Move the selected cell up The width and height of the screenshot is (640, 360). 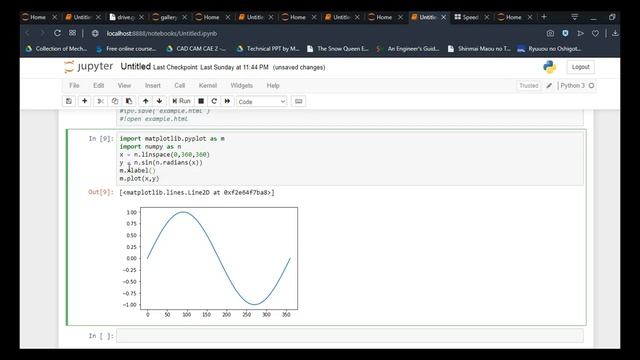click(x=145, y=101)
